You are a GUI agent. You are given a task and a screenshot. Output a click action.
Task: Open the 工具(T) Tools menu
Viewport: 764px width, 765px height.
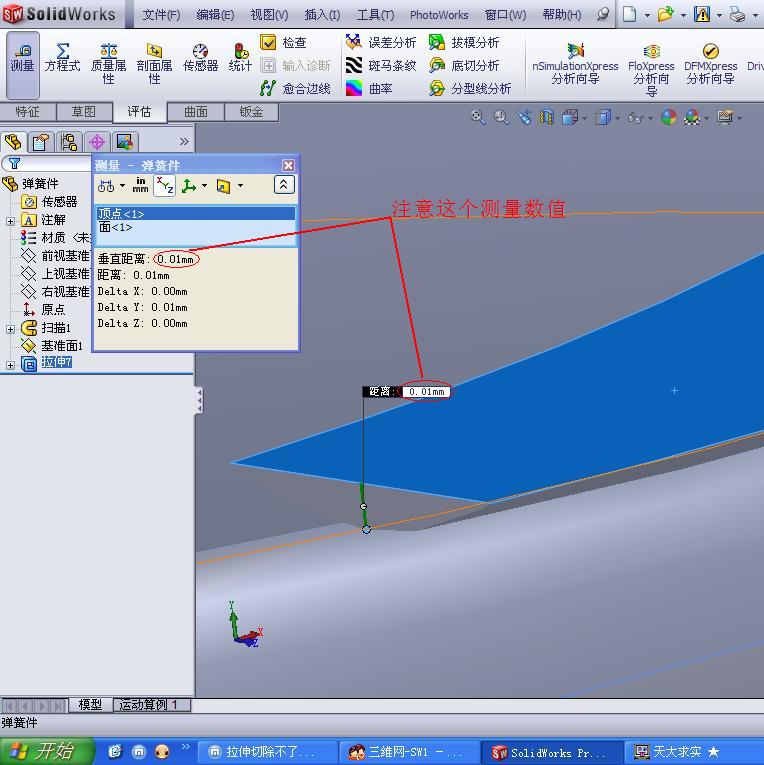(376, 15)
